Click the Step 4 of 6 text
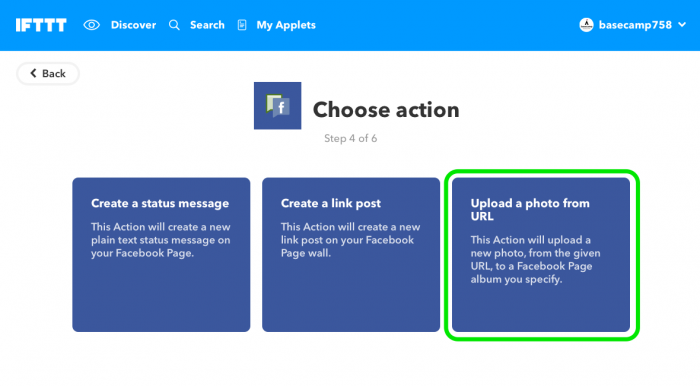This screenshot has width=700, height=386. [x=350, y=138]
